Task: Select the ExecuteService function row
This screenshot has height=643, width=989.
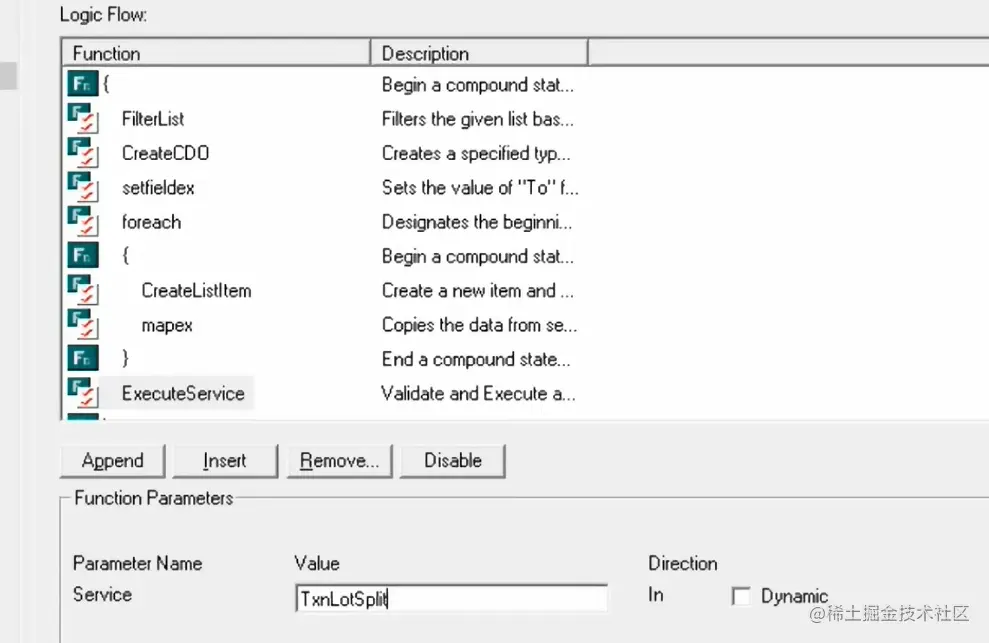Action: tap(183, 393)
